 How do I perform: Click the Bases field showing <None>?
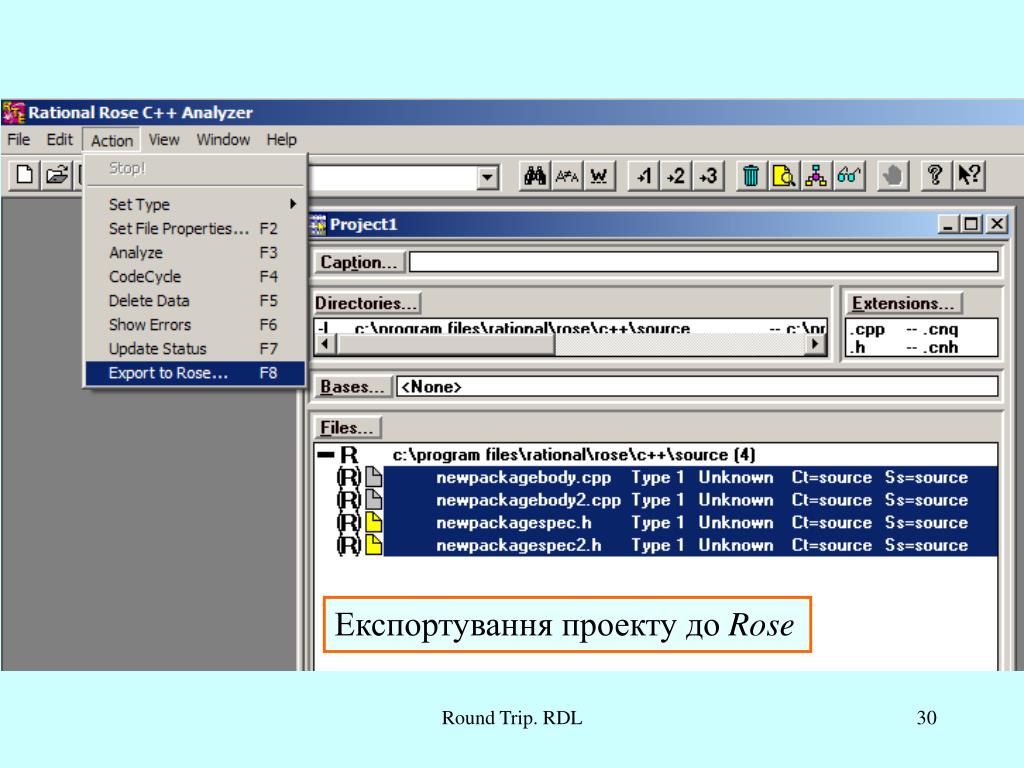[x=697, y=387]
